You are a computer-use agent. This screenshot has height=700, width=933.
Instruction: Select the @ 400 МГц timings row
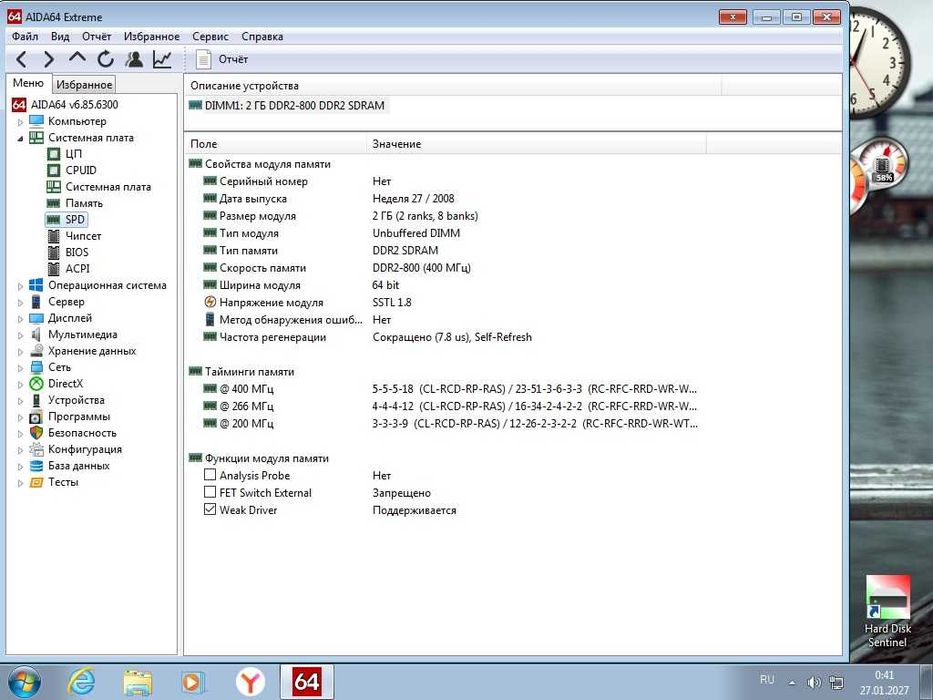point(450,389)
